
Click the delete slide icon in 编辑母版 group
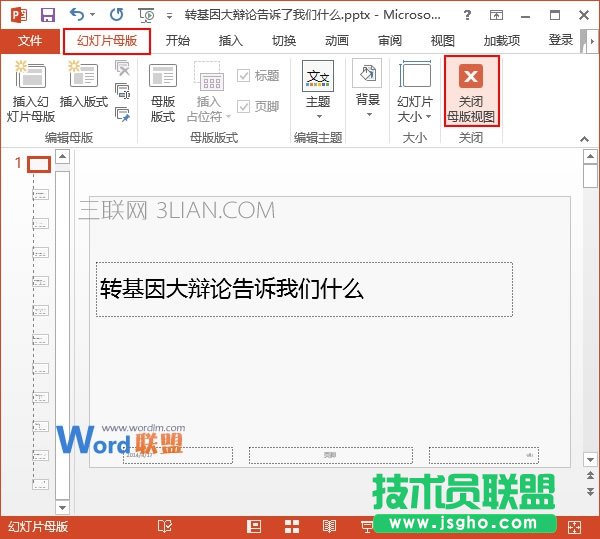pyautogui.click(x=122, y=68)
